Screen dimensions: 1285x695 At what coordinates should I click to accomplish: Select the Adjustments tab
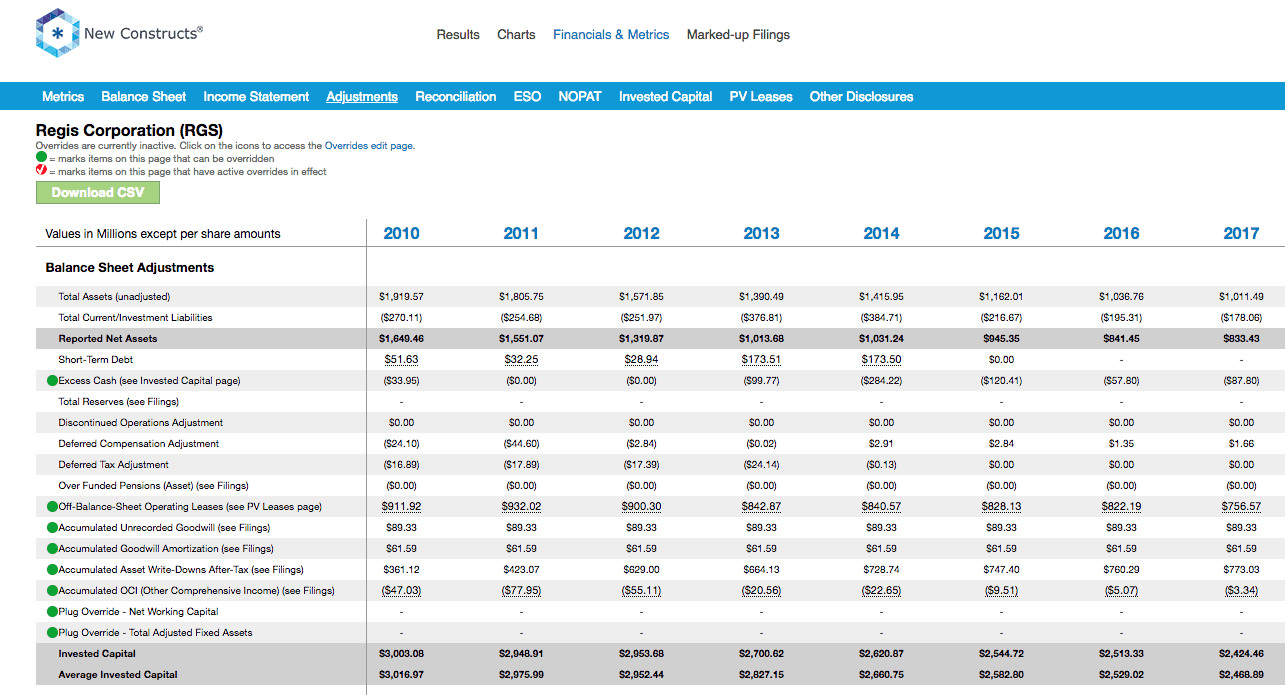coord(362,97)
